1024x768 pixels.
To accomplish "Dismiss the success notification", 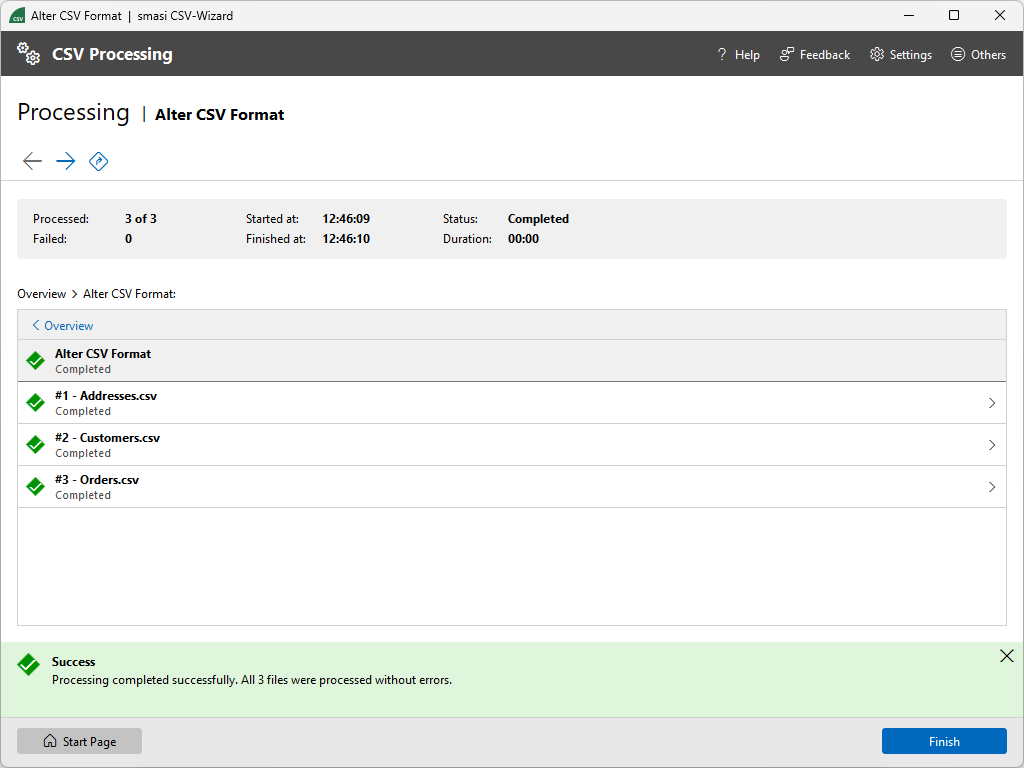I will (1007, 656).
